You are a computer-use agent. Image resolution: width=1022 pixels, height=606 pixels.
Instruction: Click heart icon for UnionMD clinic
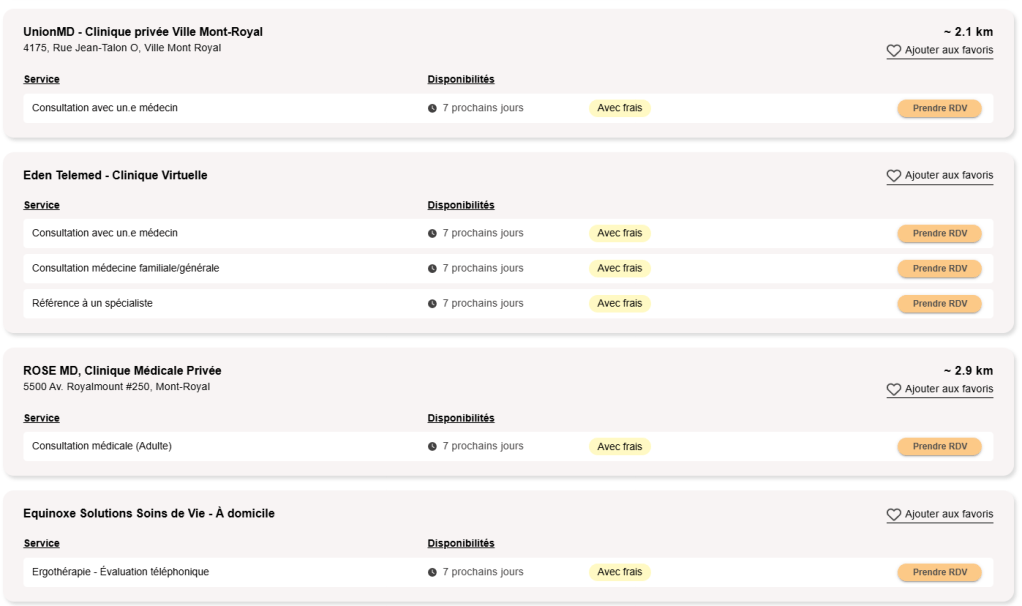[x=894, y=51]
